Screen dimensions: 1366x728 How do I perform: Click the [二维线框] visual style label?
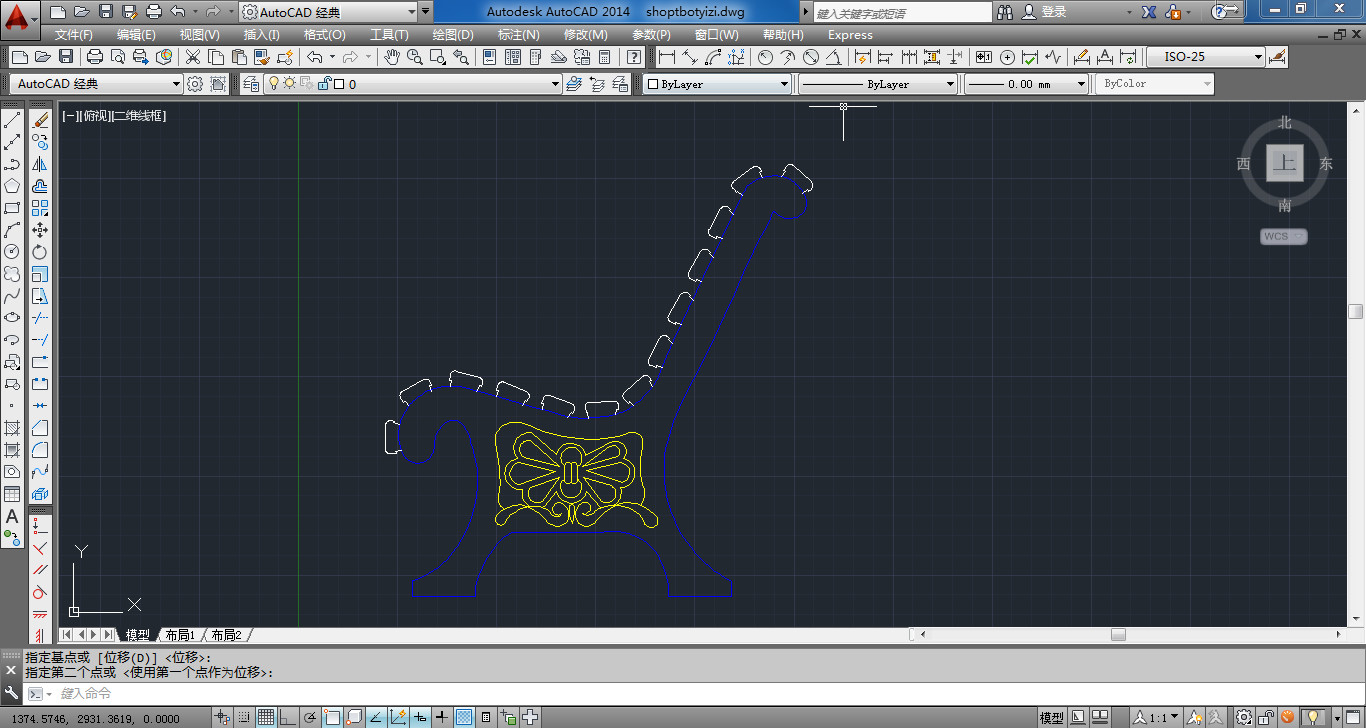pyautogui.click(x=138, y=116)
